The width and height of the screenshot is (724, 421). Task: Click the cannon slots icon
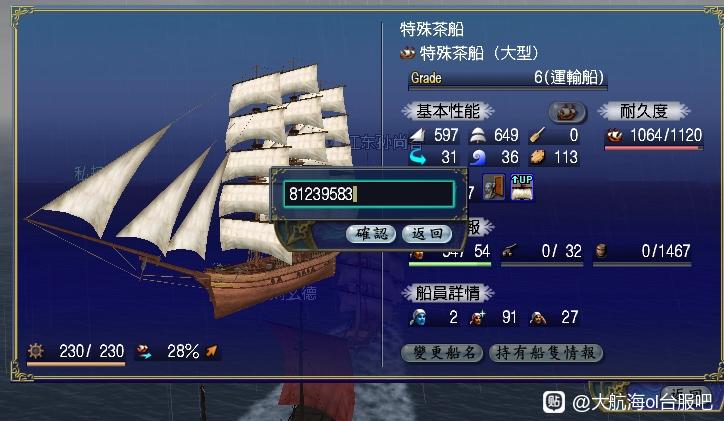(510, 251)
